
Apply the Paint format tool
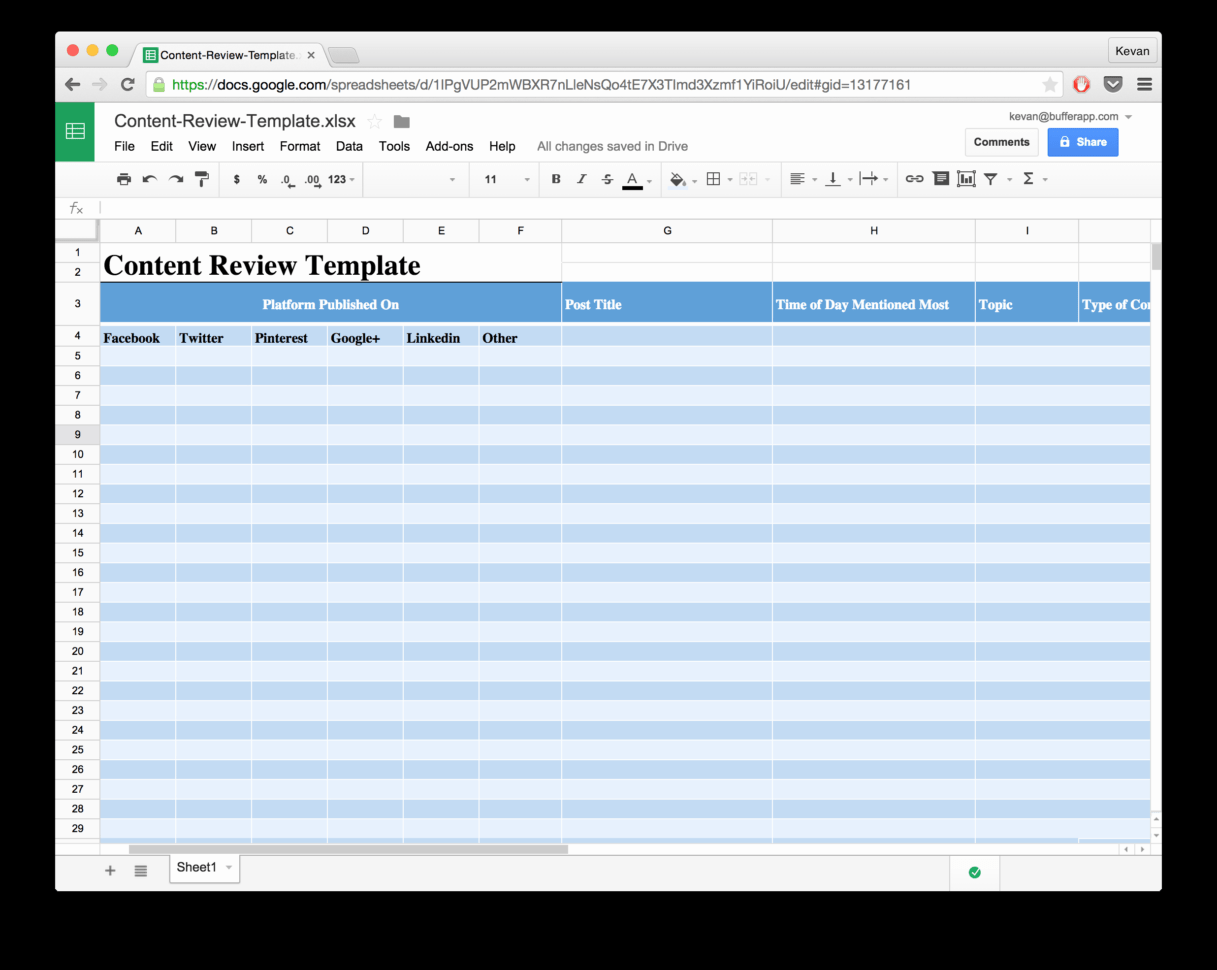point(202,179)
